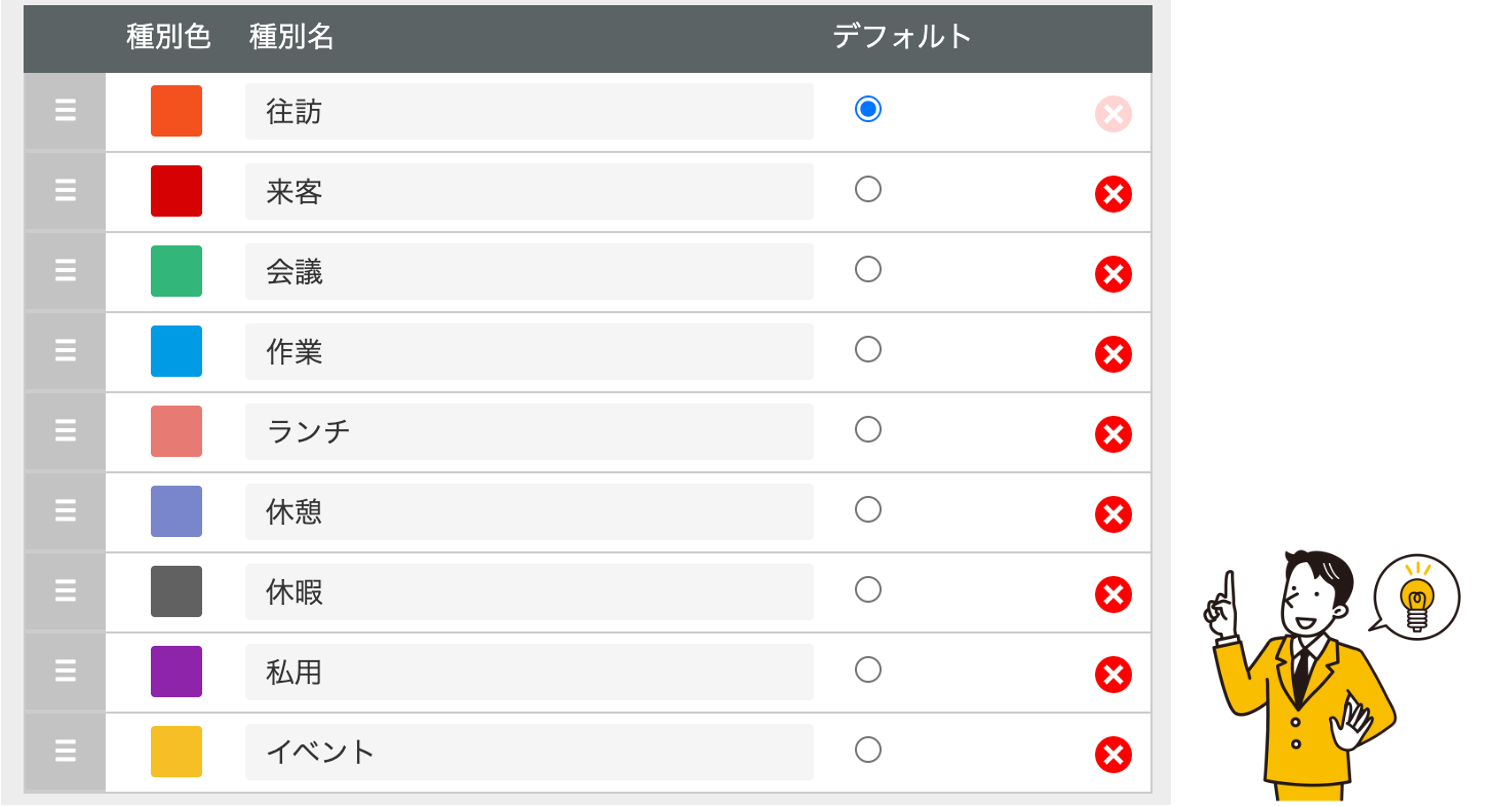The height and width of the screenshot is (806, 1492).
Task: Delete the 休暇 category
Action: click(1113, 594)
